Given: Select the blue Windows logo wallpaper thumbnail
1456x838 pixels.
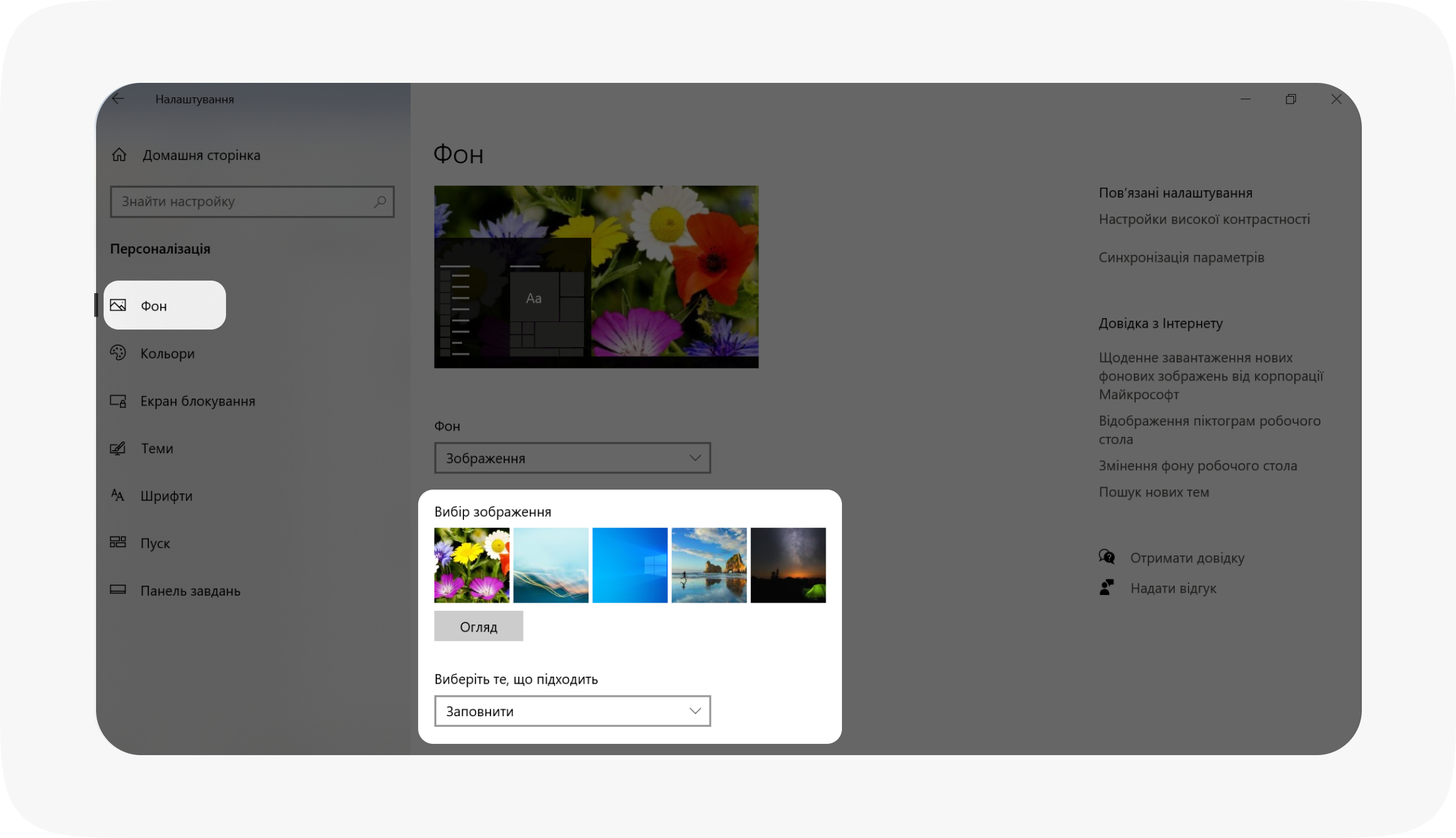Looking at the screenshot, I should 629,564.
